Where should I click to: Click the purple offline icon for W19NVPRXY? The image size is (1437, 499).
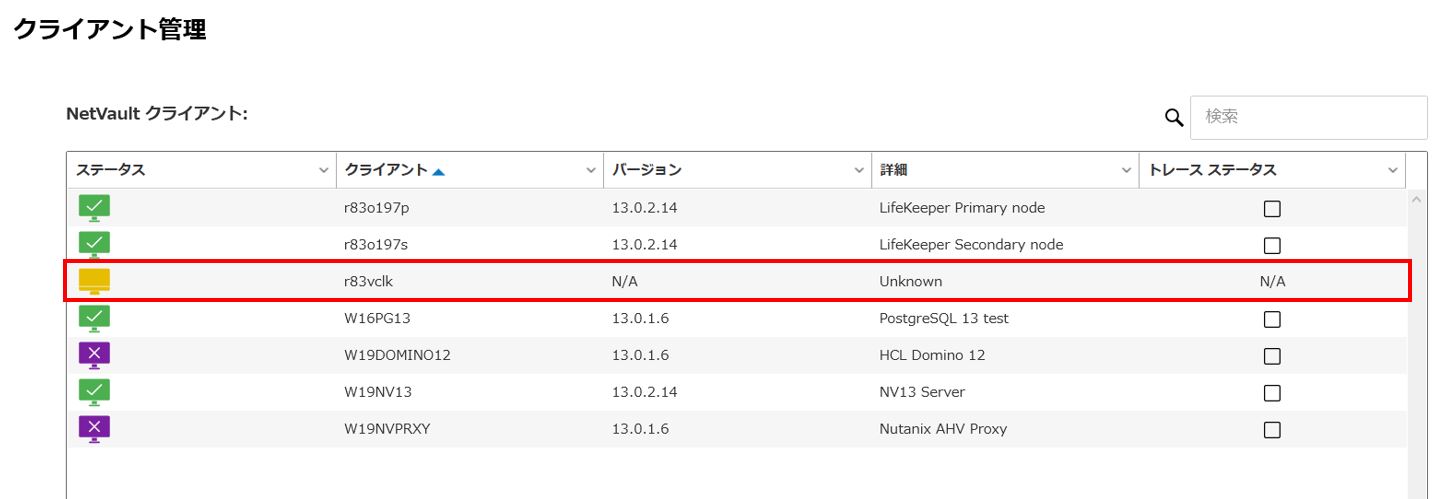pos(94,429)
